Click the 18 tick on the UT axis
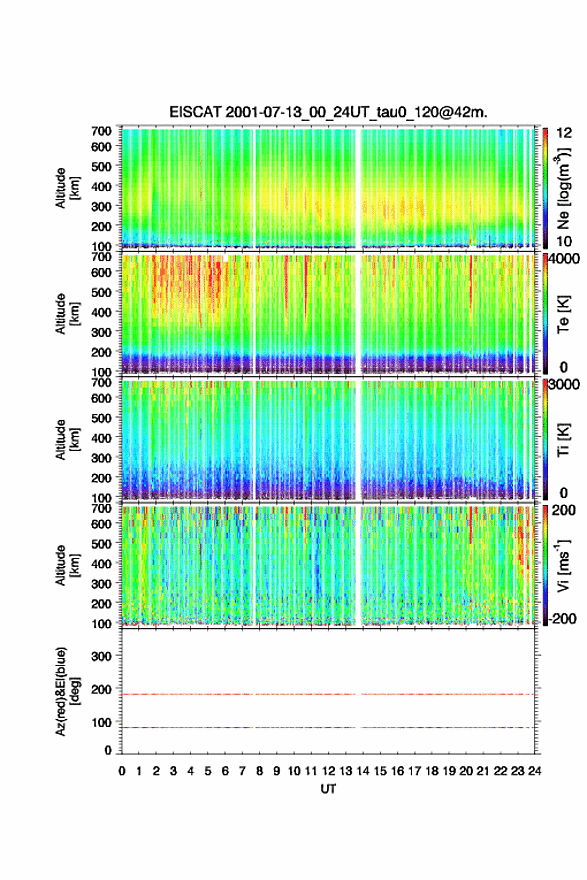The height and width of the screenshot is (880, 587). coord(432,771)
